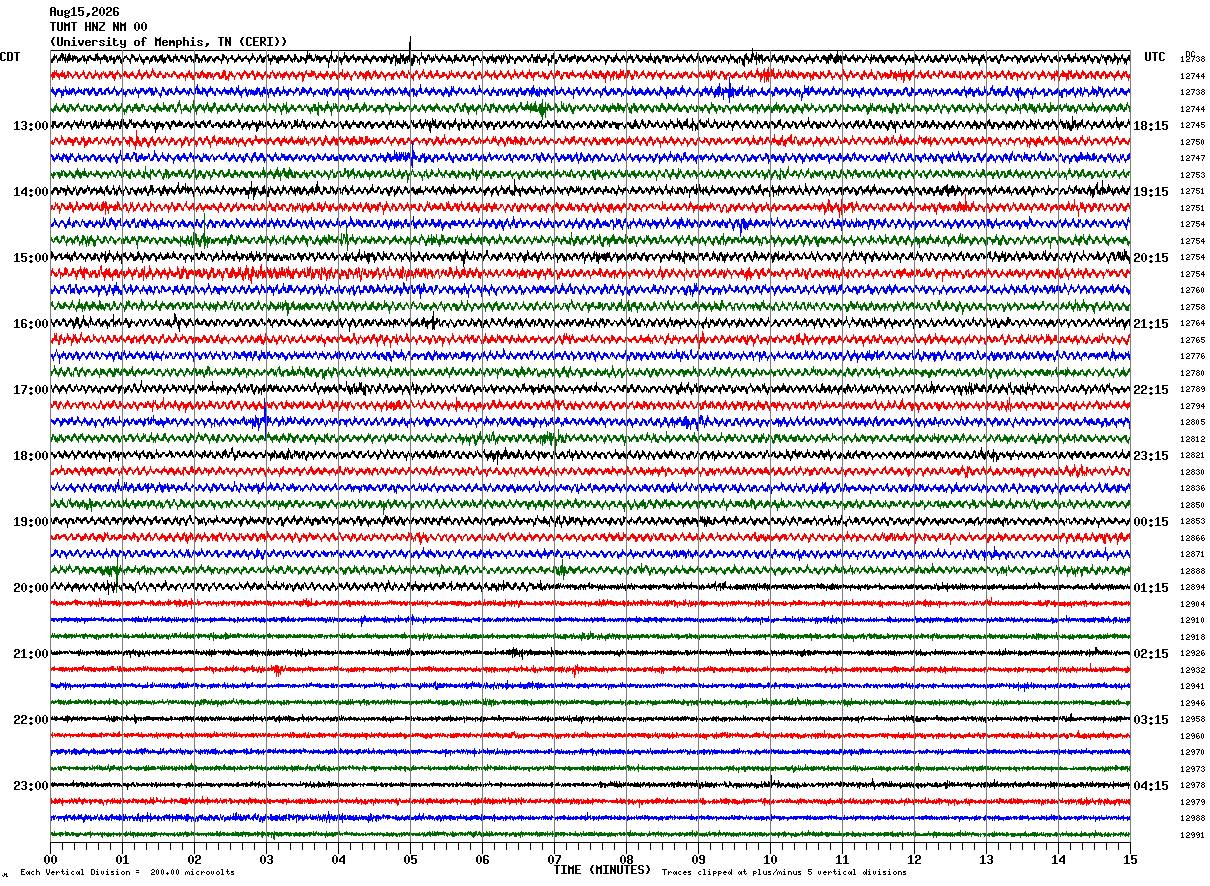Click the DC offset value 12789

[1193, 390]
